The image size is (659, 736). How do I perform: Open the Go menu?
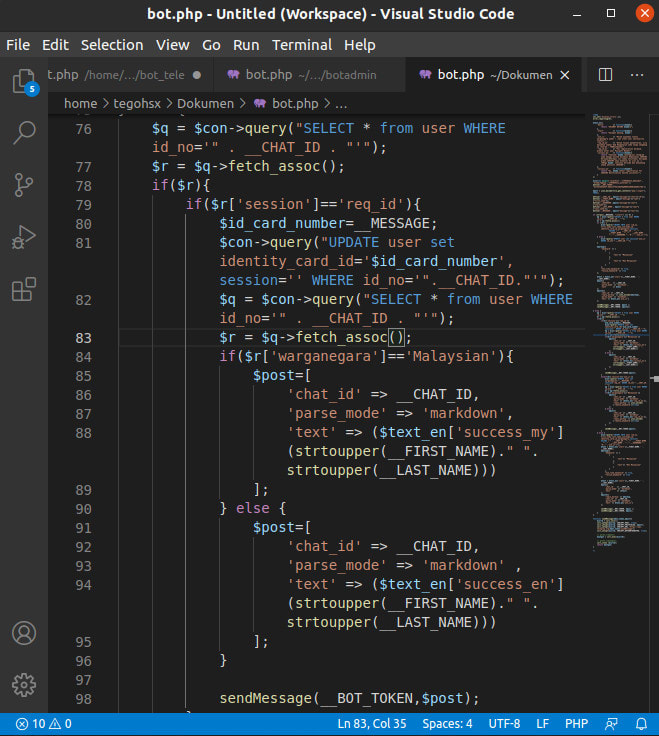tap(211, 45)
